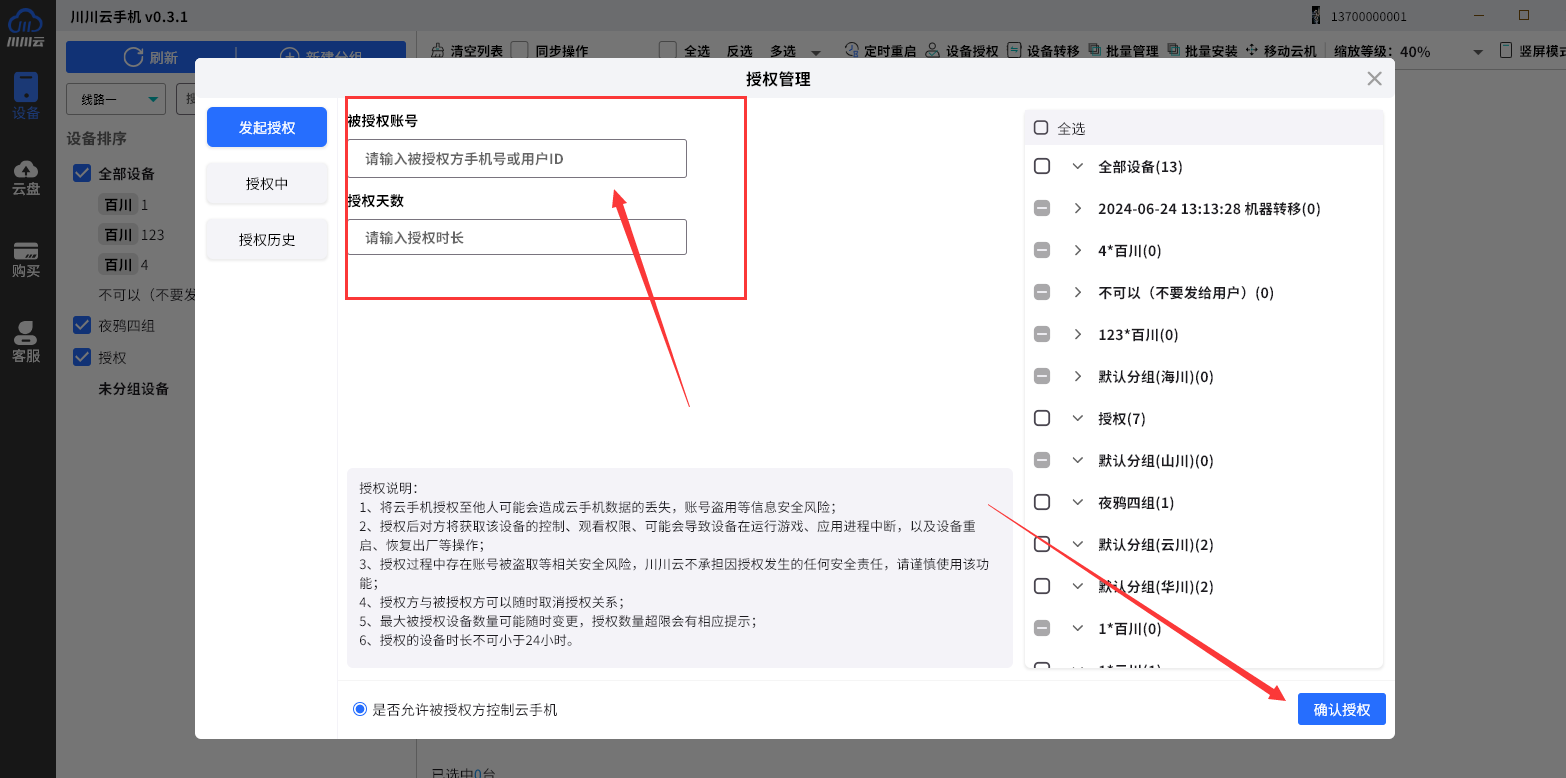Switch to the 授权中 tab

pyautogui.click(x=266, y=183)
